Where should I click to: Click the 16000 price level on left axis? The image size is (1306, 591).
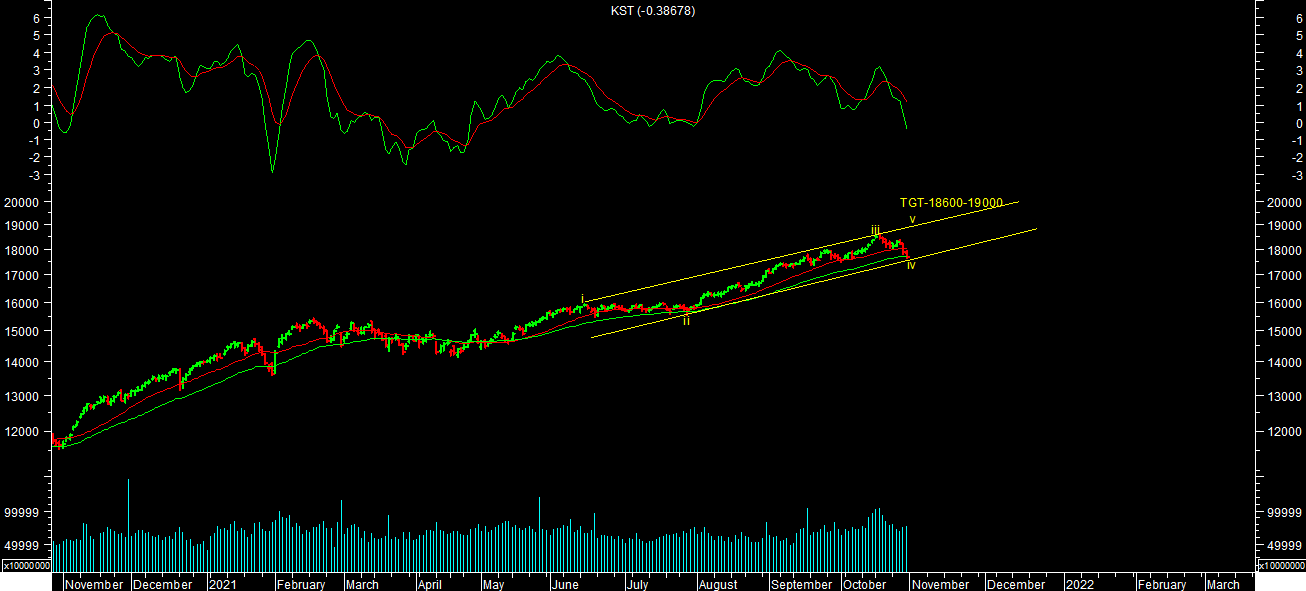24,304
